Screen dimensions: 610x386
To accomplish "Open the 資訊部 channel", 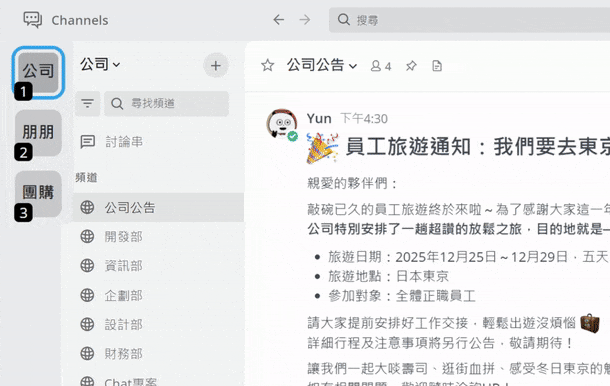I will (158, 266).
